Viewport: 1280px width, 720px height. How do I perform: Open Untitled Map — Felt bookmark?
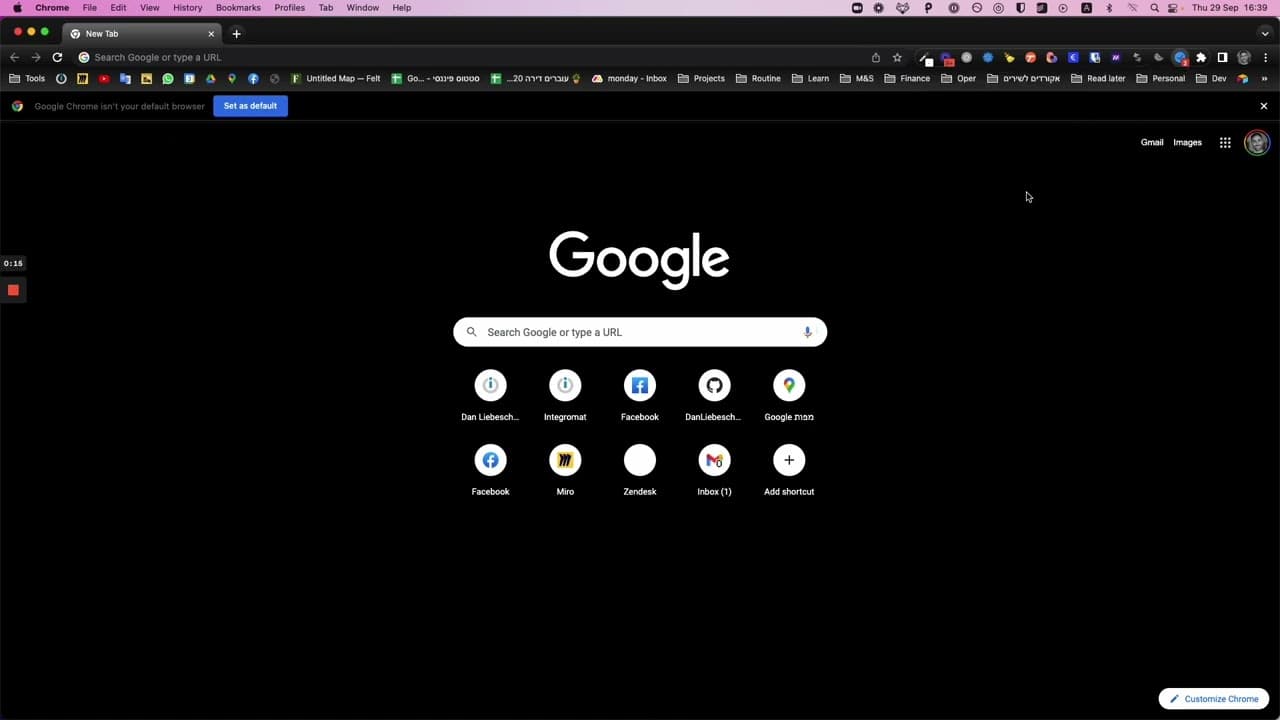click(336, 79)
